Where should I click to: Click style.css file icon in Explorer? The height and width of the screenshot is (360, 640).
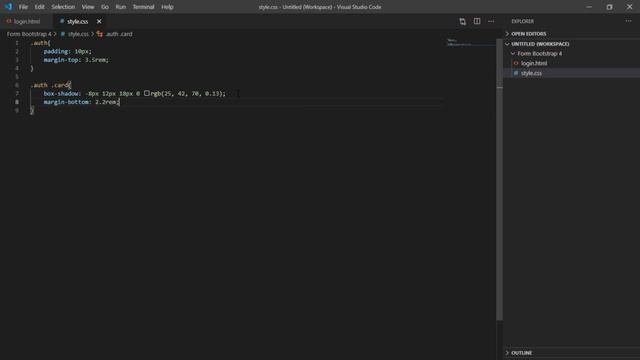point(516,73)
